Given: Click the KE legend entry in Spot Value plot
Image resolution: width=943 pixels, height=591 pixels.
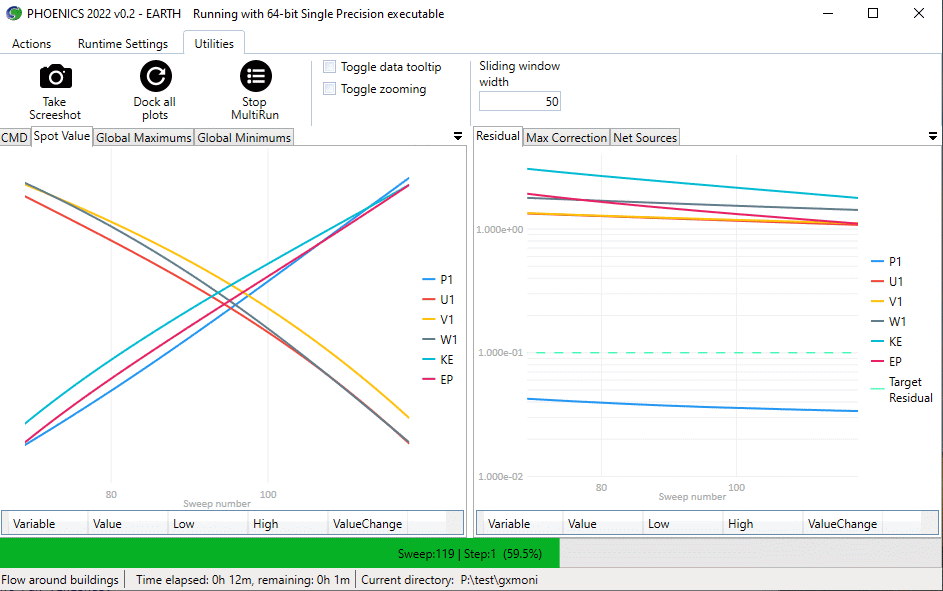Looking at the screenshot, I should (x=446, y=359).
